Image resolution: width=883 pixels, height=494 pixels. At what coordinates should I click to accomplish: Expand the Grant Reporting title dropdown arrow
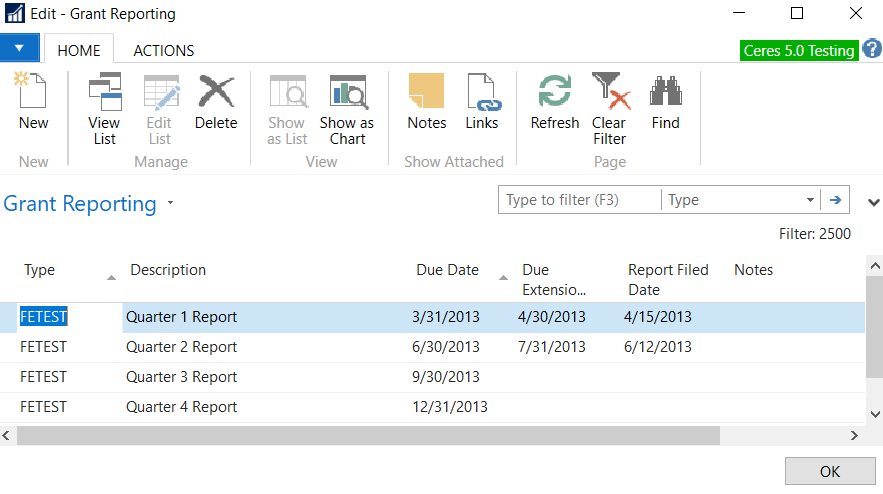171,203
